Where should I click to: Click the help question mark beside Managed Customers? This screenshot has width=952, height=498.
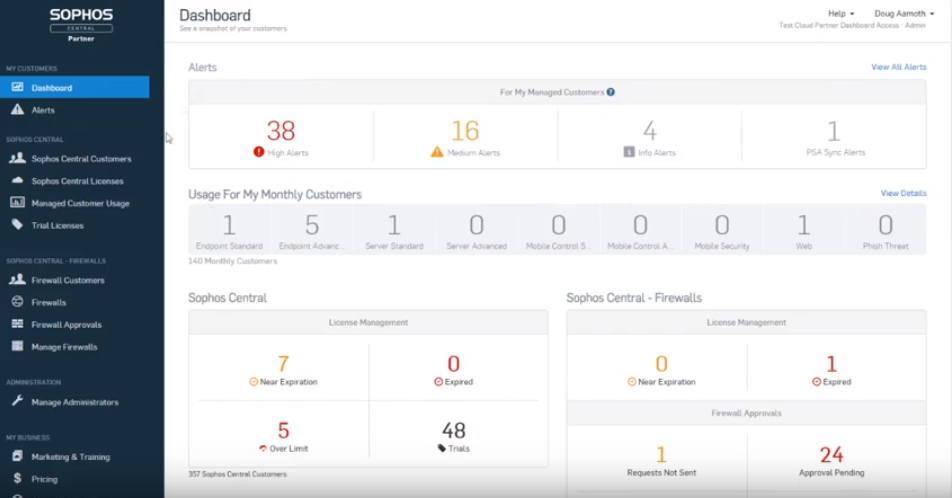610,92
